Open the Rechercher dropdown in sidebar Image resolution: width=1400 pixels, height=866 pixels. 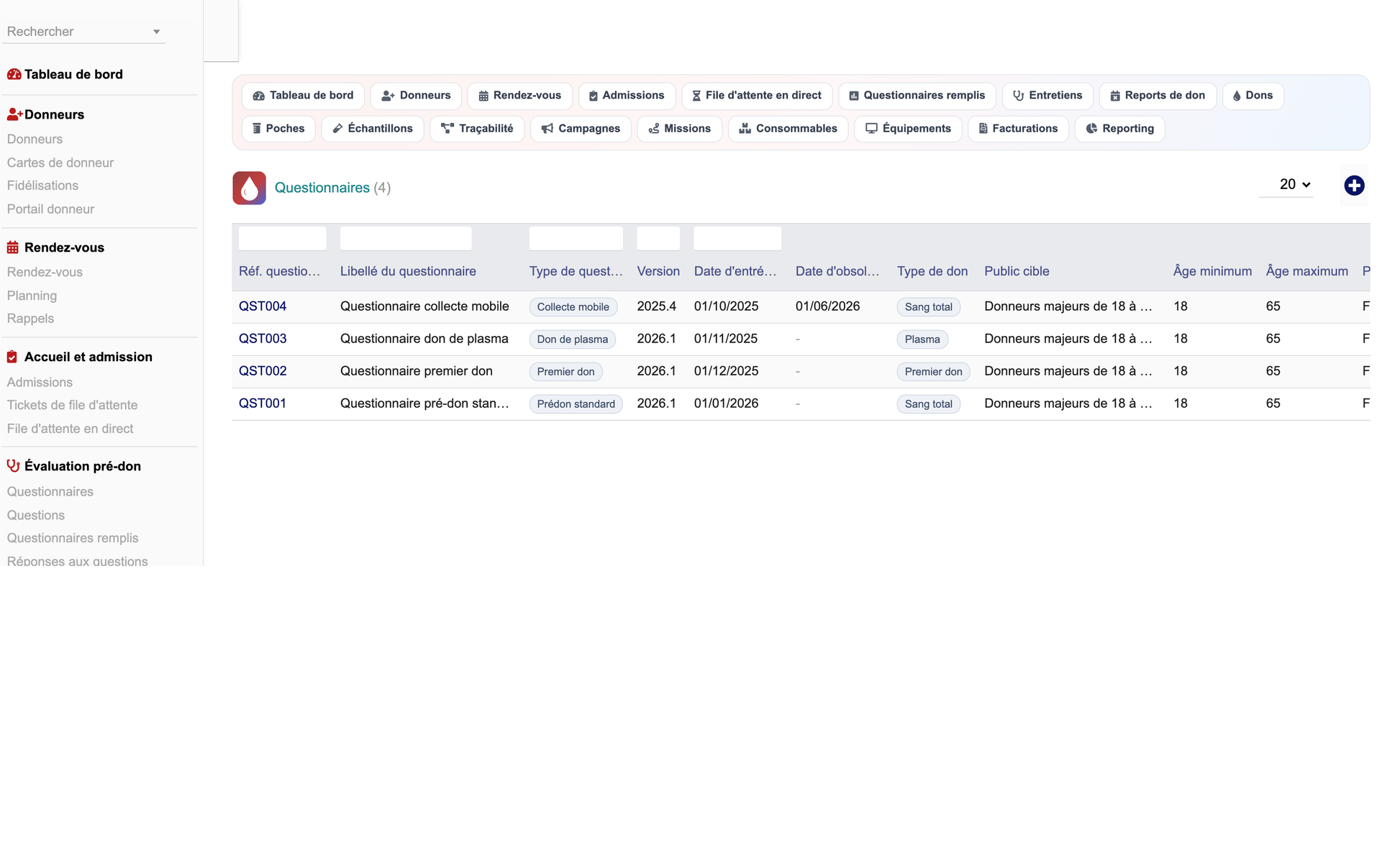(x=83, y=32)
